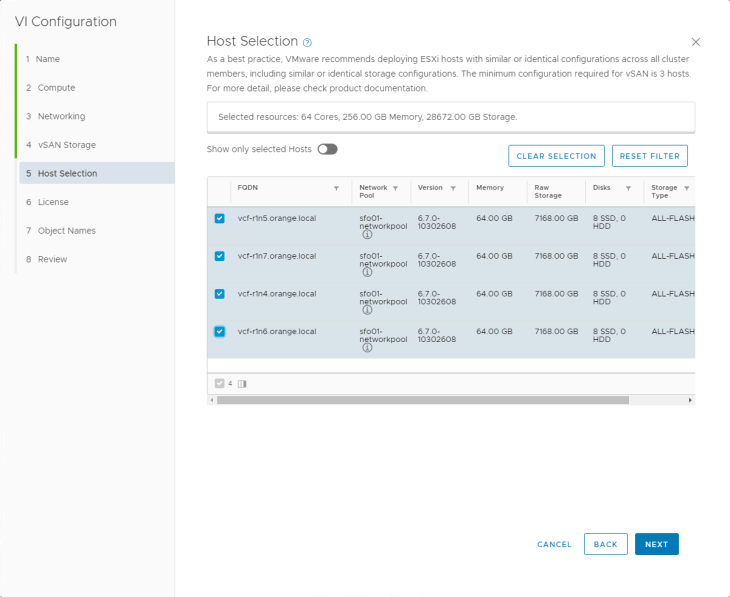The image size is (730, 597).
Task: Click network pool info icon for vcf-r1n5
Action: [367, 234]
